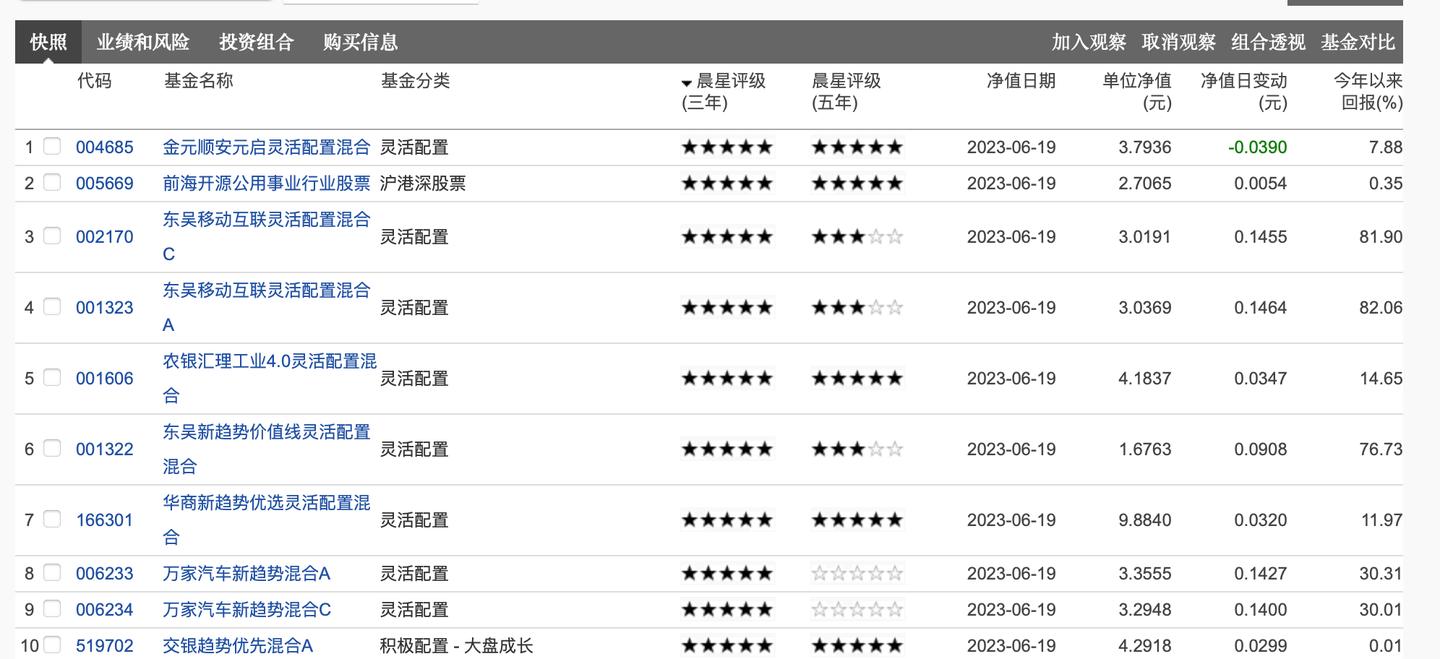Screen dimensions: 1440x659
Task: Click the year-to-date return 76.73
Action: coord(1381,450)
